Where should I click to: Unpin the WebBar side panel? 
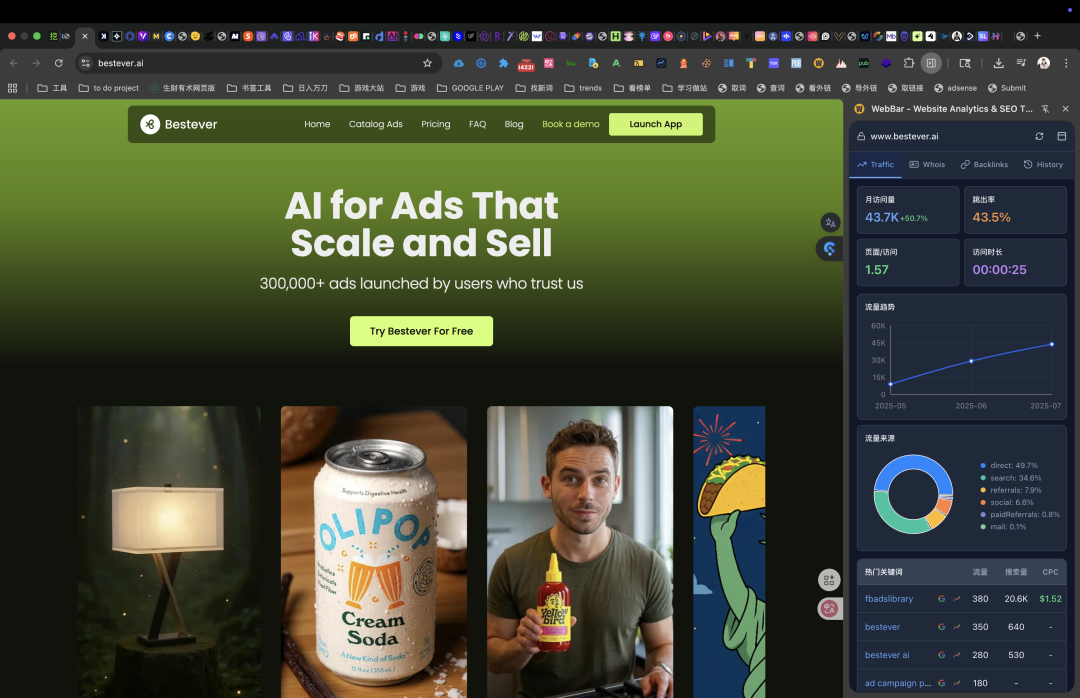[x=1045, y=109]
